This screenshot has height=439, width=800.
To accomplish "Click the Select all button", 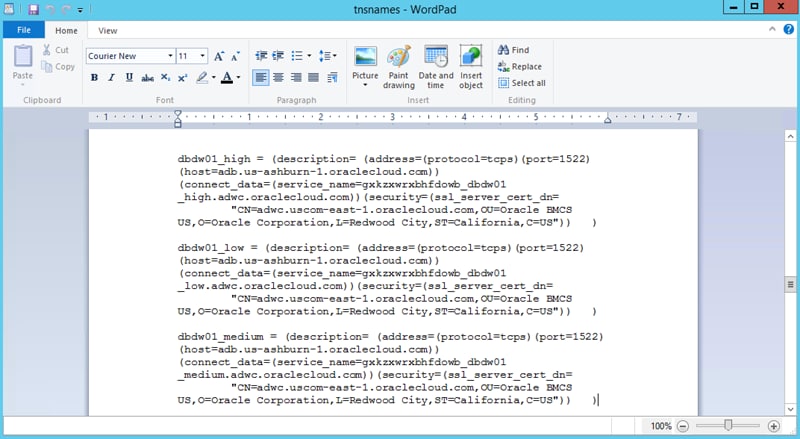I will point(522,83).
